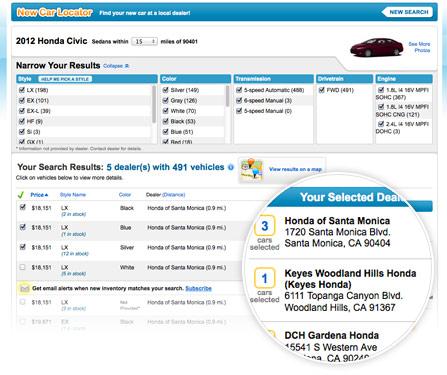Uncheck the FWD (491) drivetrain checkbox
447x375 pixels.
pyautogui.click(x=321, y=90)
